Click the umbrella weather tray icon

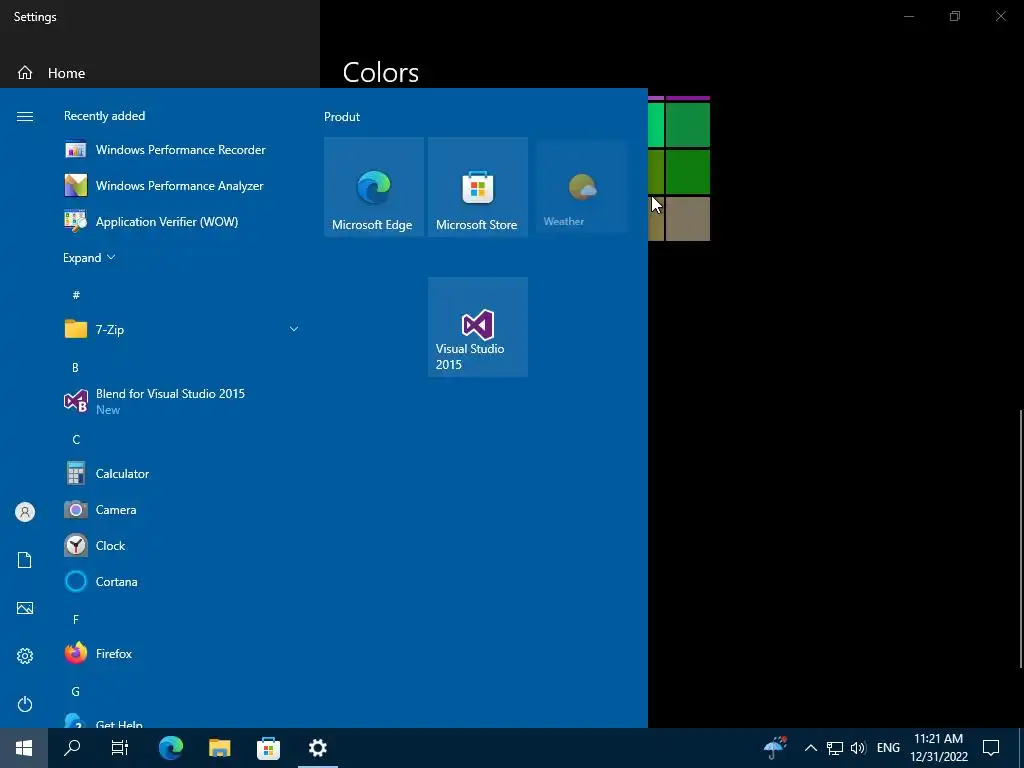click(x=775, y=748)
